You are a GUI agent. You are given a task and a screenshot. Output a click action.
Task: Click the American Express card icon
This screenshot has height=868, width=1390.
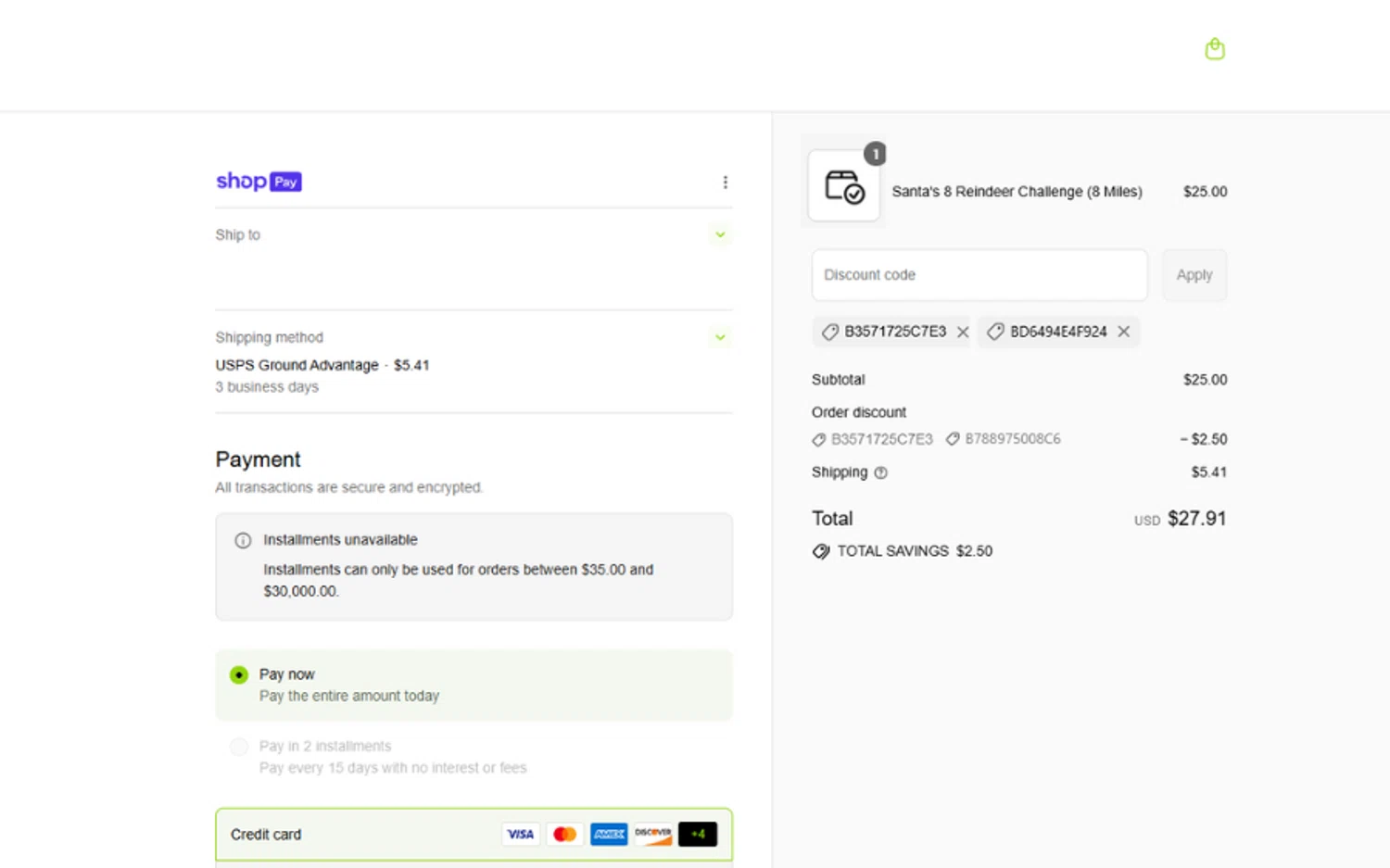pyautogui.click(x=609, y=835)
